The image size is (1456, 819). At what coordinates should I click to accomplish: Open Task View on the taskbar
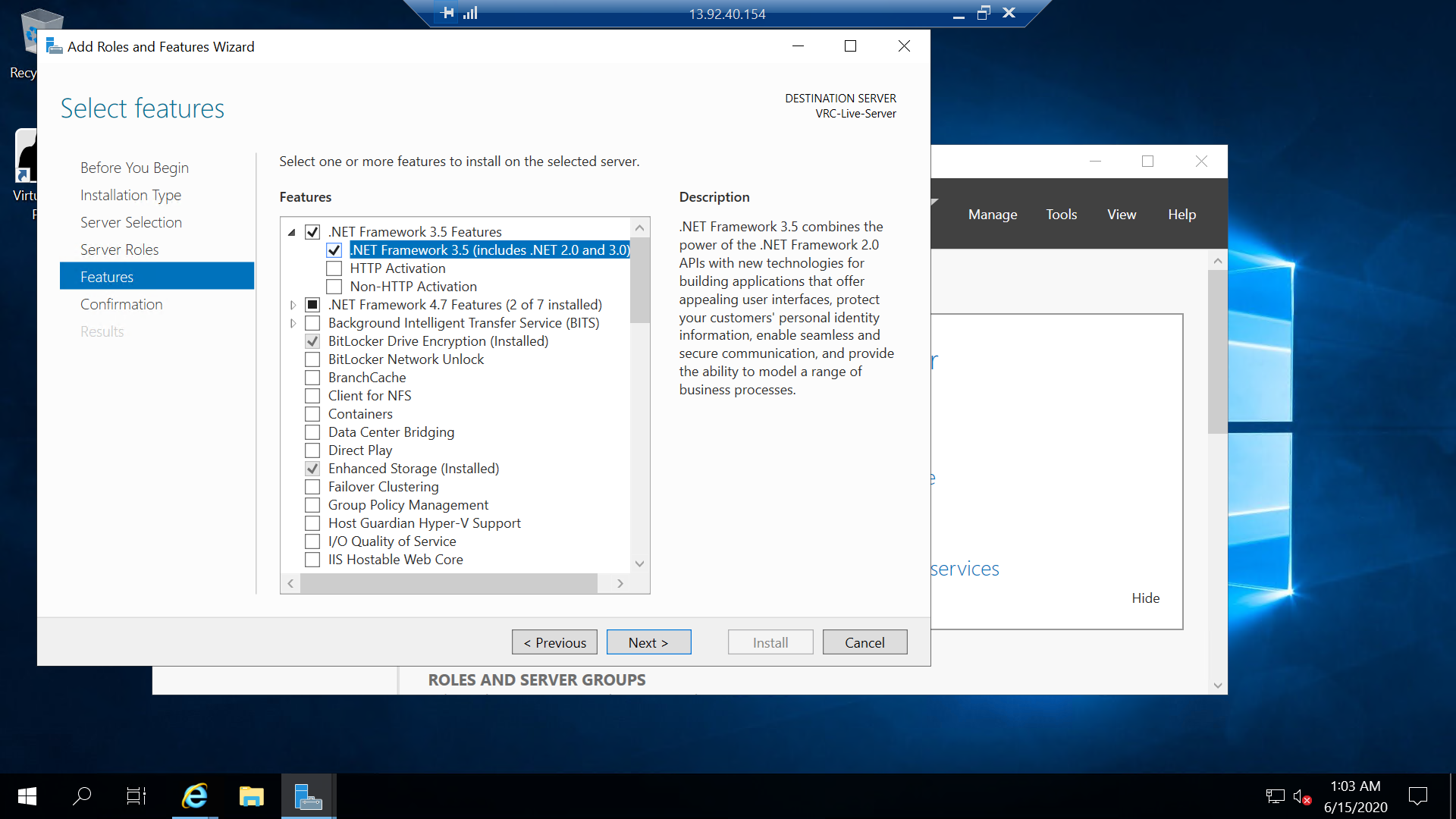point(136,796)
